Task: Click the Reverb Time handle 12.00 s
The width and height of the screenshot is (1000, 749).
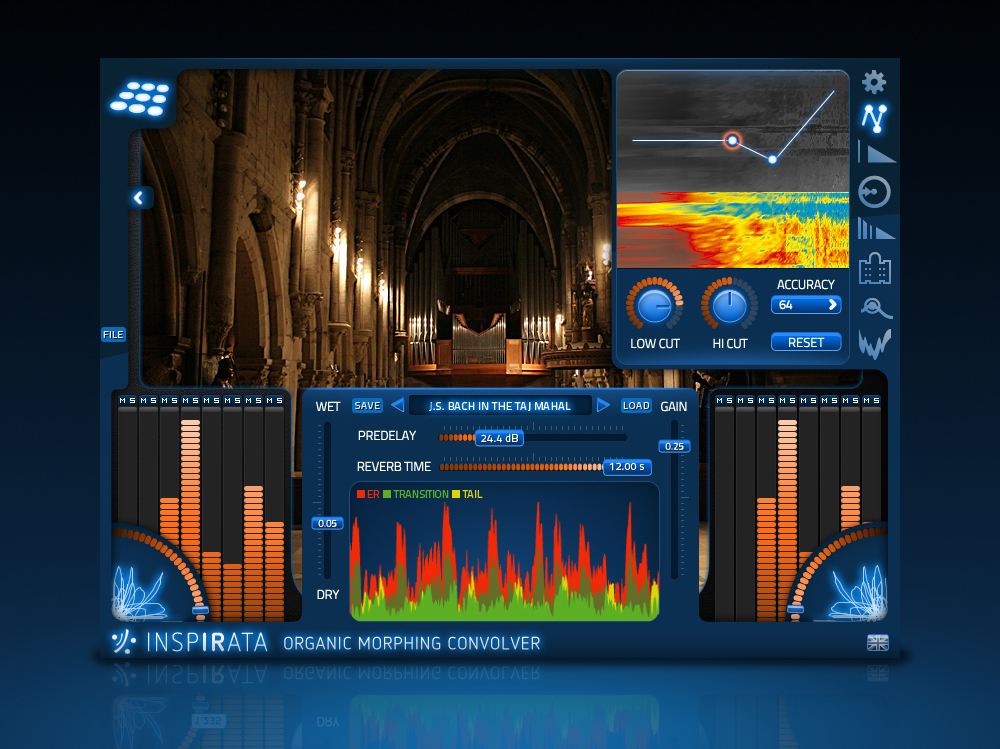Action: (x=627, y=466)
